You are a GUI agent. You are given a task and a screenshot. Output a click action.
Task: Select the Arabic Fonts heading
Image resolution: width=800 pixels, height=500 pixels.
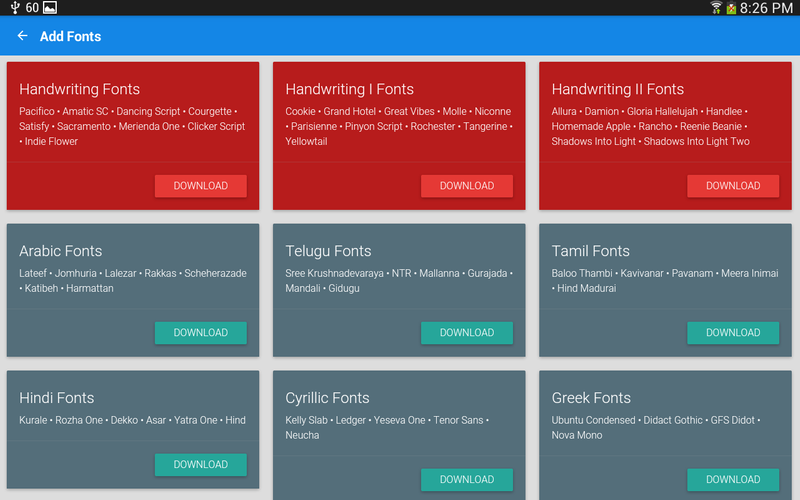pyautogui.click(x=61, y=251)
